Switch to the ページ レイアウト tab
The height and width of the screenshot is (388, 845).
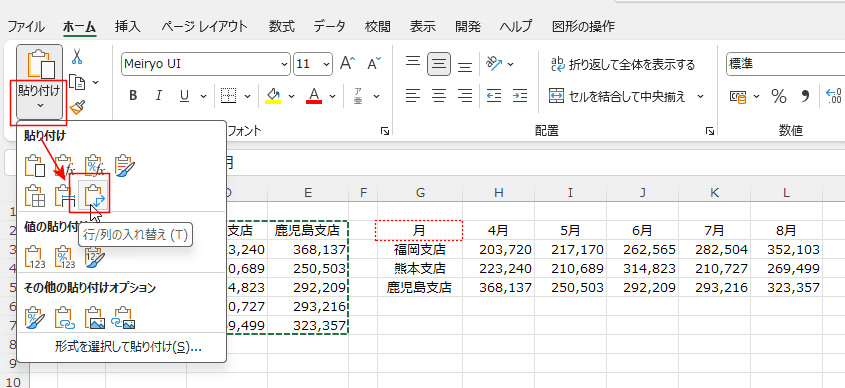pos(204,26)
